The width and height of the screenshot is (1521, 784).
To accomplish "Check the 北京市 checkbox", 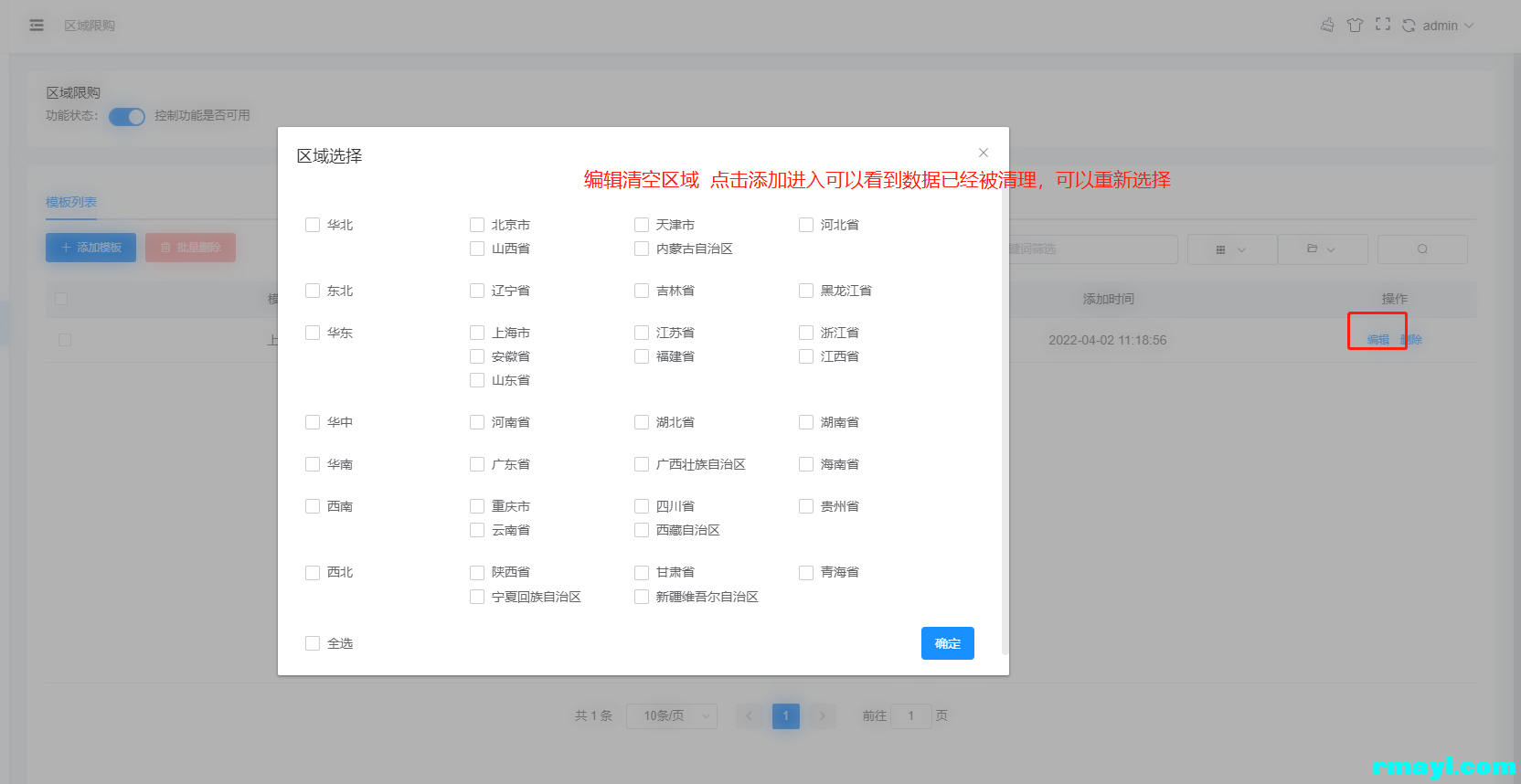I will coord(477,225).
